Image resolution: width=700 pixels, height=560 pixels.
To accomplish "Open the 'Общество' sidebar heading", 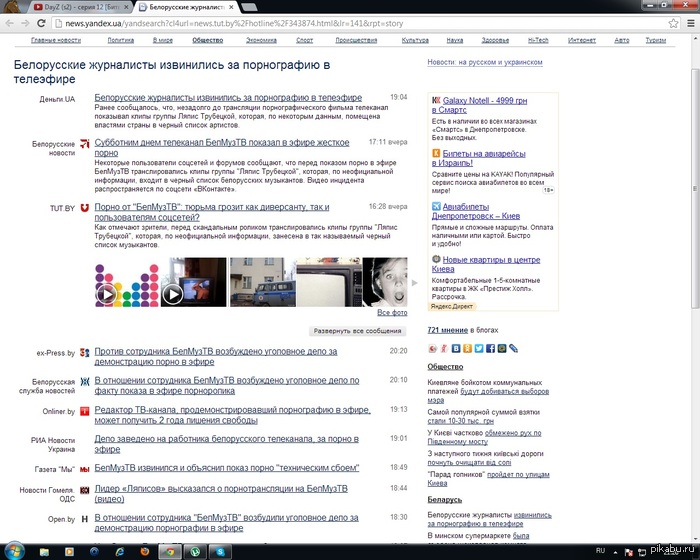I will click(x=445, y=367).
